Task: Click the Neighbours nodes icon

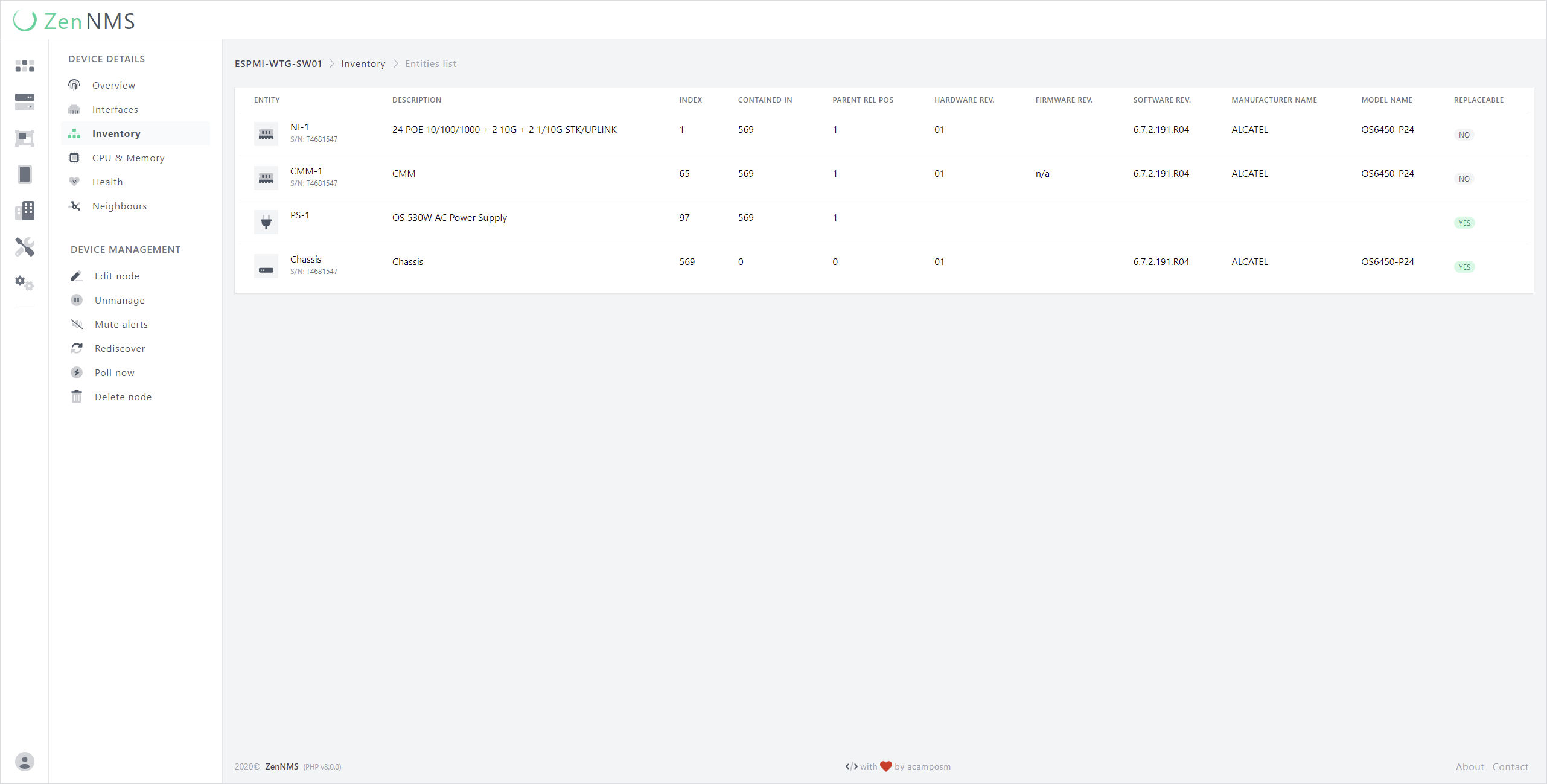Action: click(74, 206)
